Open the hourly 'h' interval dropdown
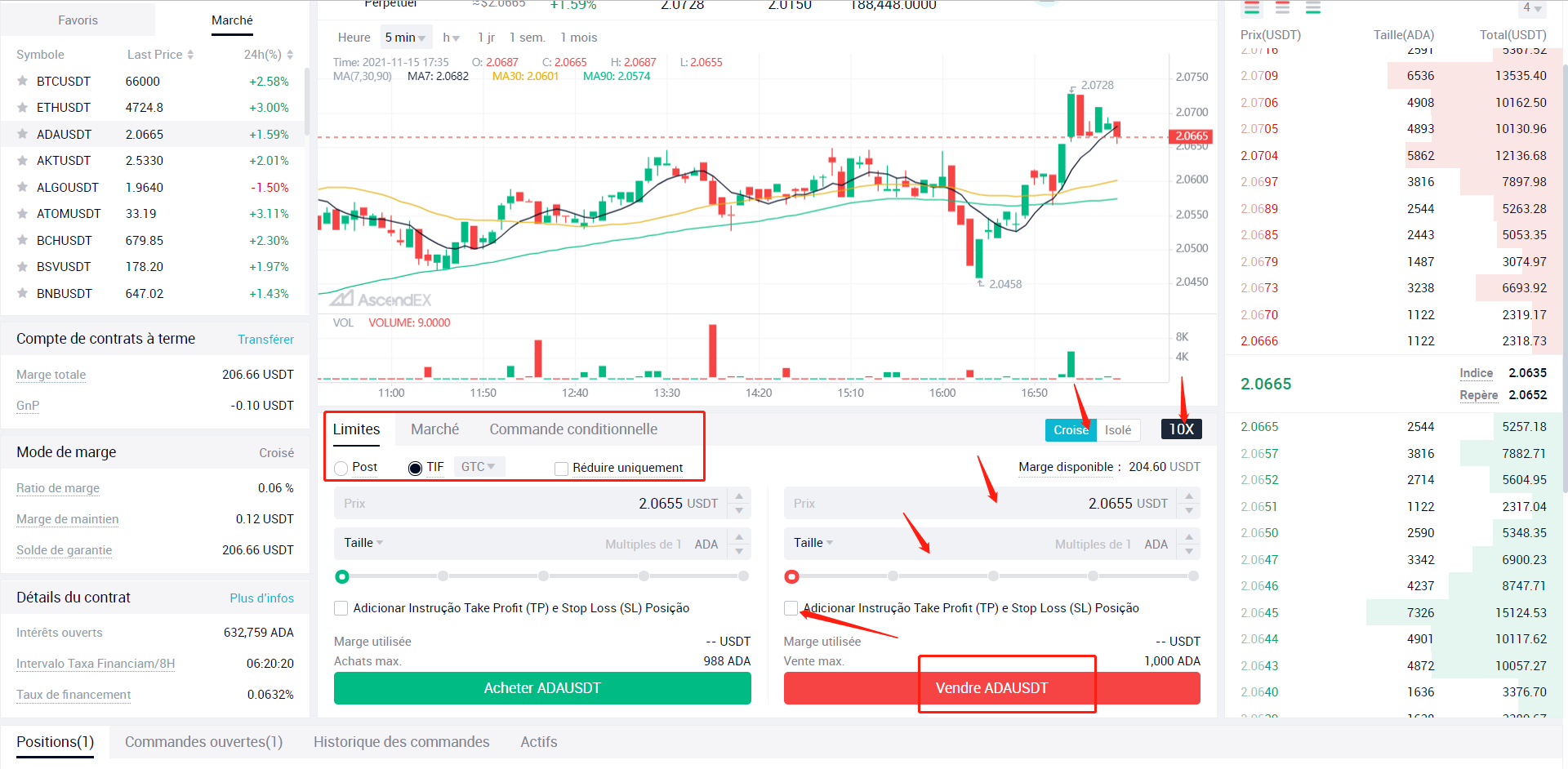The height and width of the screenshot is (769, 1568). 451,38
